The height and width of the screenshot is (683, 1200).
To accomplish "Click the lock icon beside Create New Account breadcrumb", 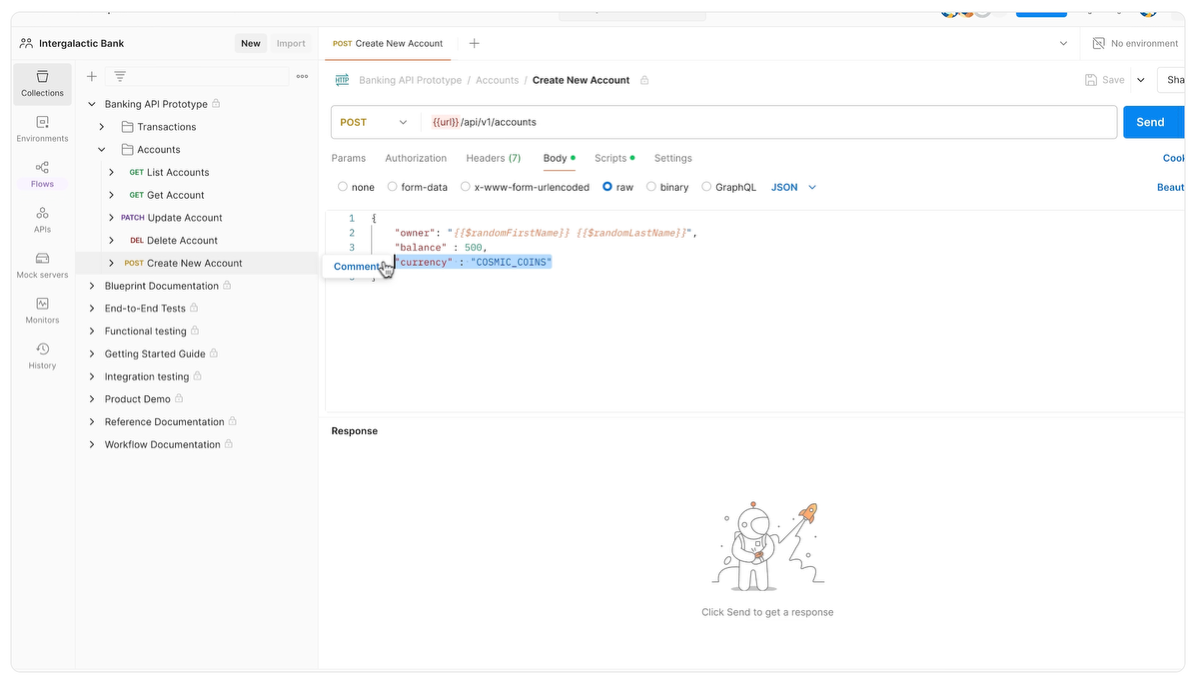I will coord(644,80).
